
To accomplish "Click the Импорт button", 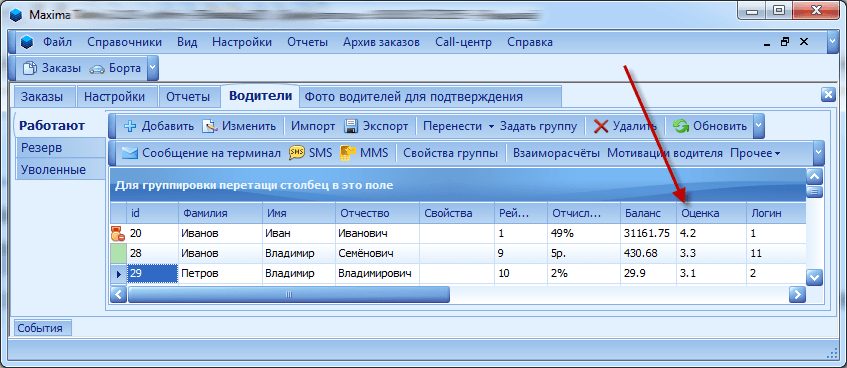I will (x=313, y=126).
